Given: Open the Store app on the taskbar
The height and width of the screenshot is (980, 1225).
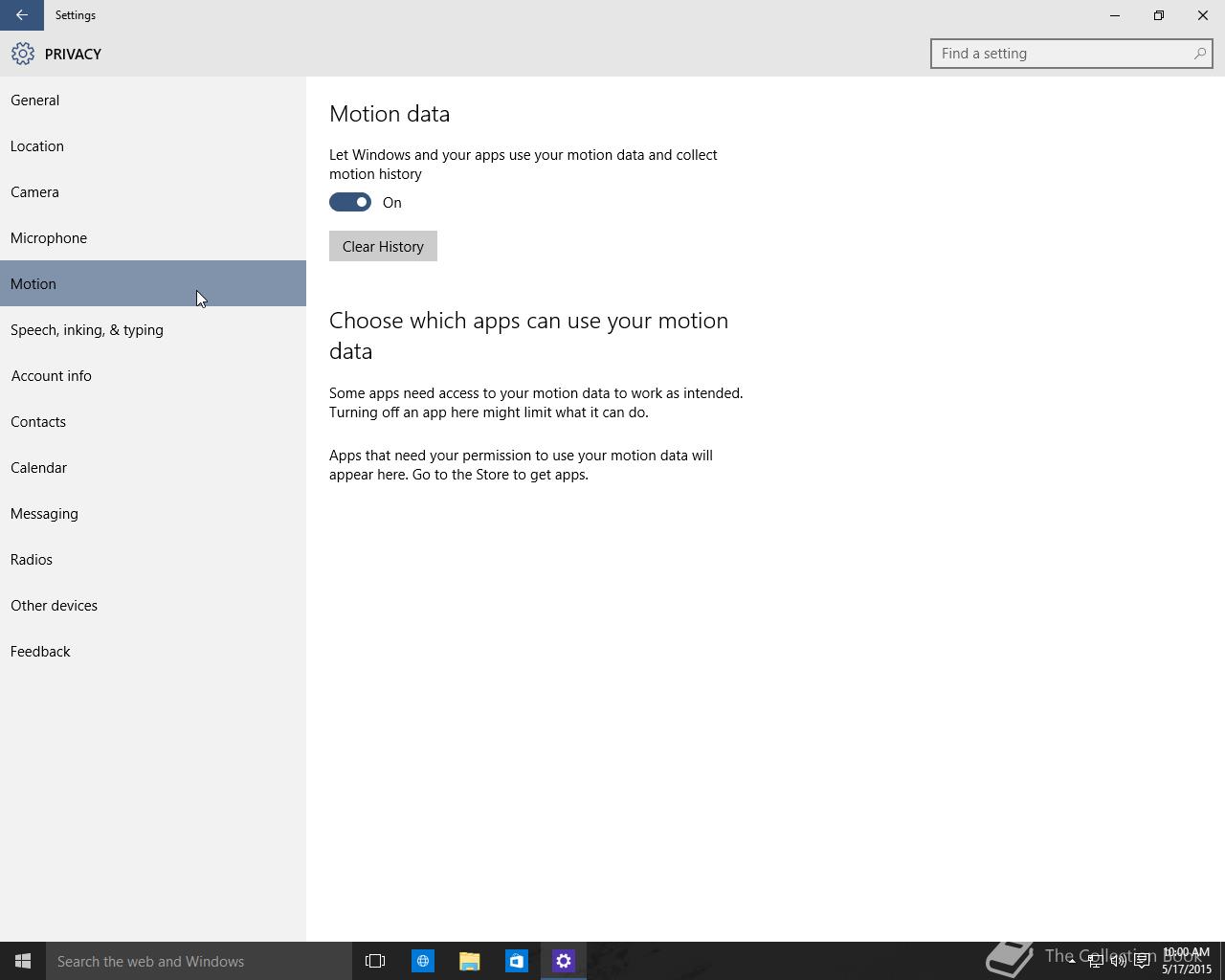Looking at the screenshot, I should tap(516, 961).
